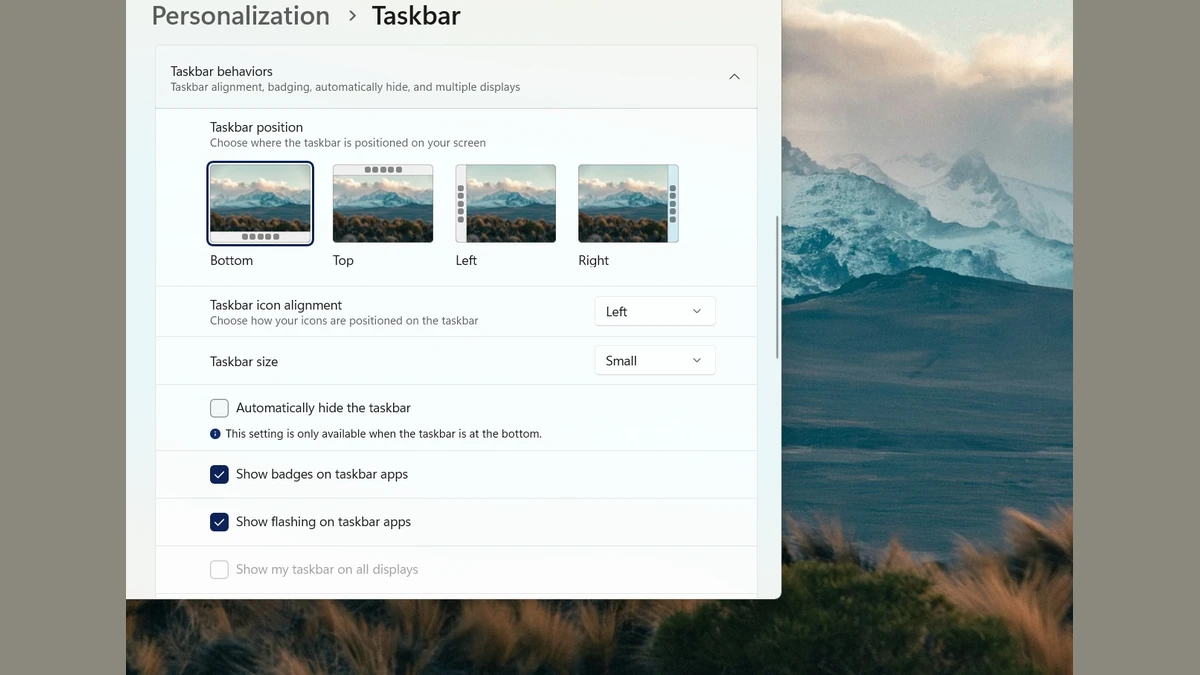Click 'Choose how your icons are positioned' description
The height and width of the screenshot is (675, 1200).
tap(344, 321)
